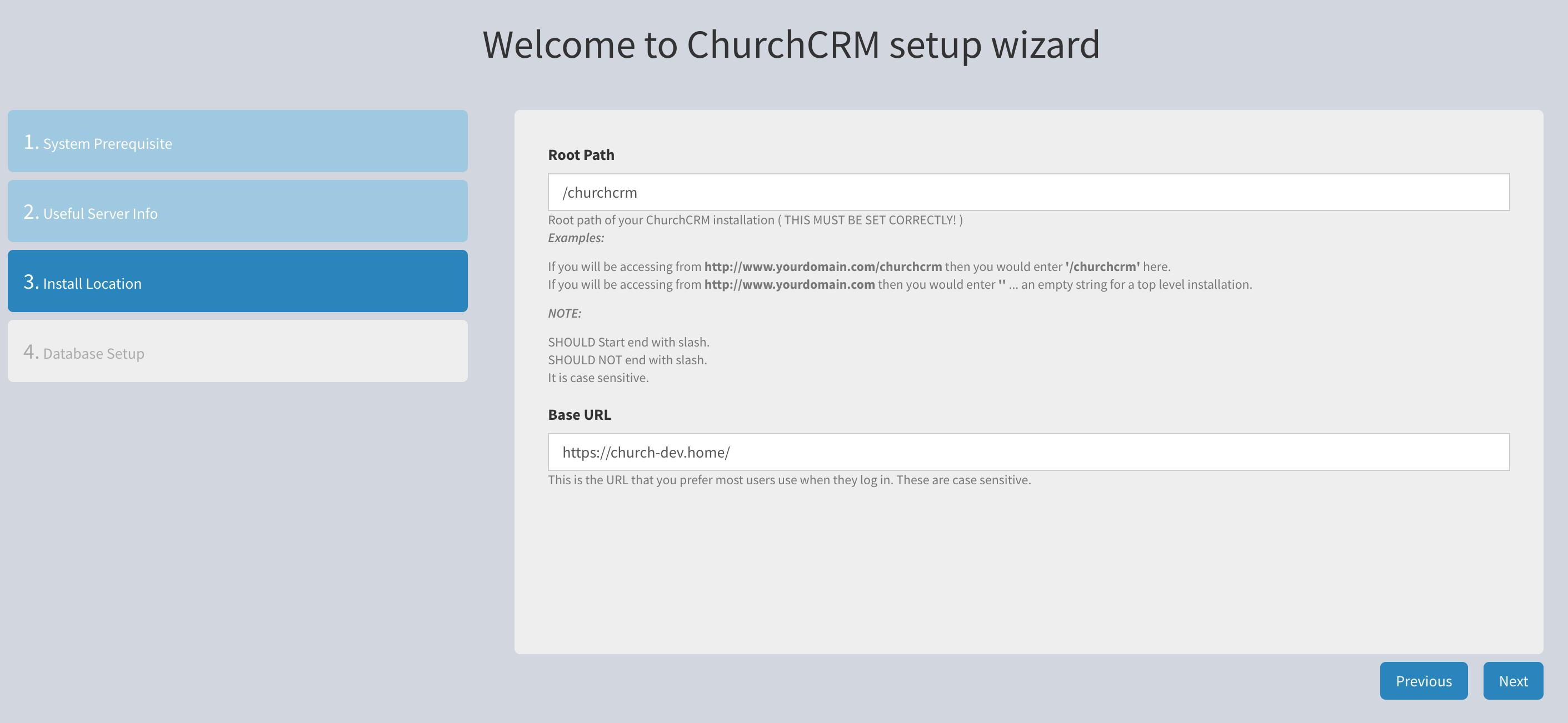Click the 'Base URL' label

[580, 415]
